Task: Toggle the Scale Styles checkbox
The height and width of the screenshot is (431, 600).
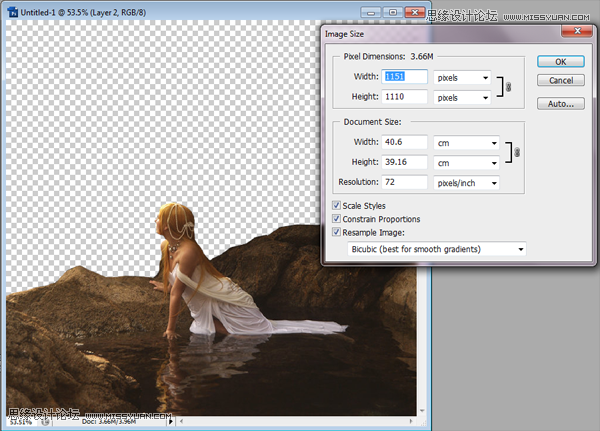Action: coord(336,206)
